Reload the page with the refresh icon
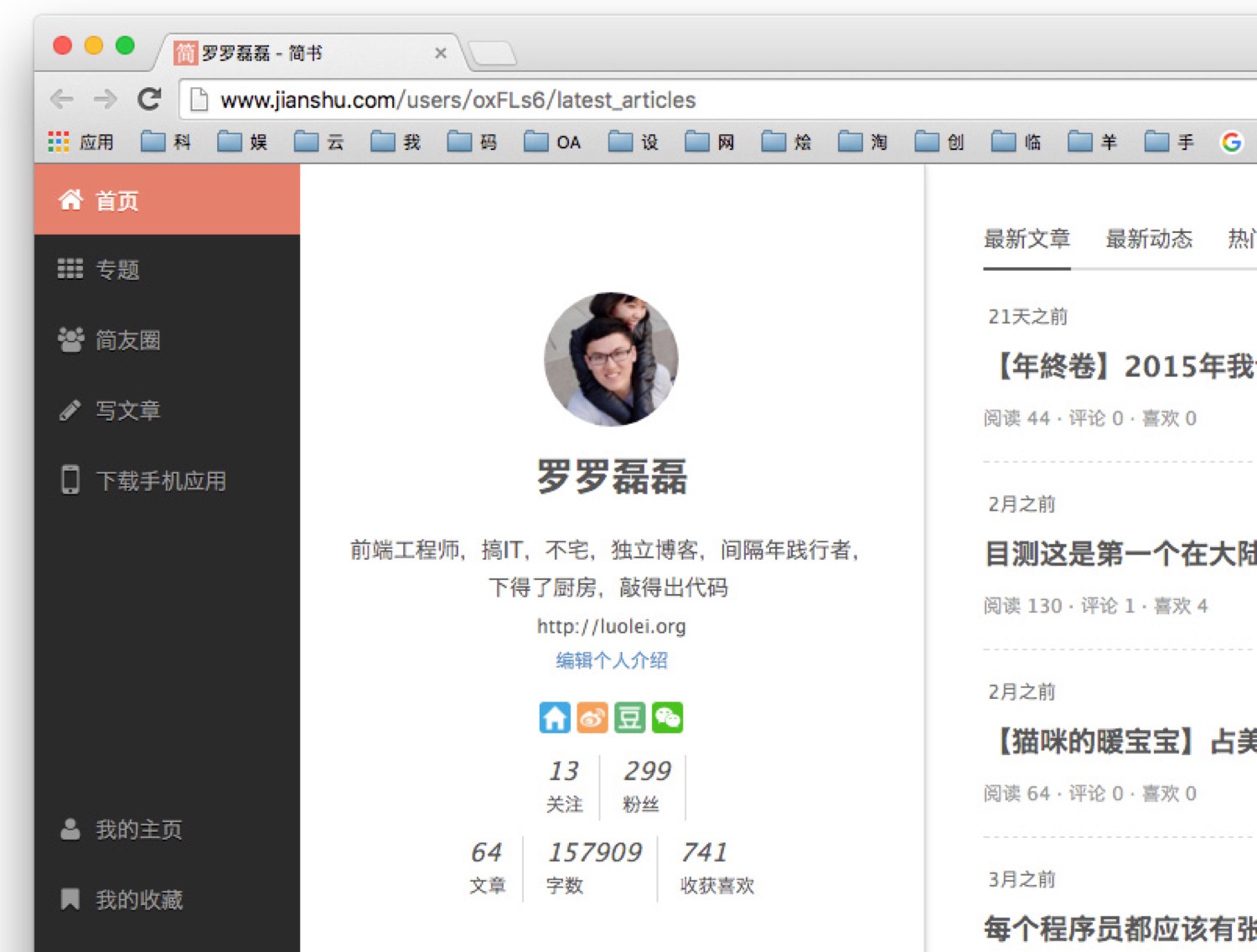The height and width of the screenshot is (952, 1257). [x=149, y=100]
